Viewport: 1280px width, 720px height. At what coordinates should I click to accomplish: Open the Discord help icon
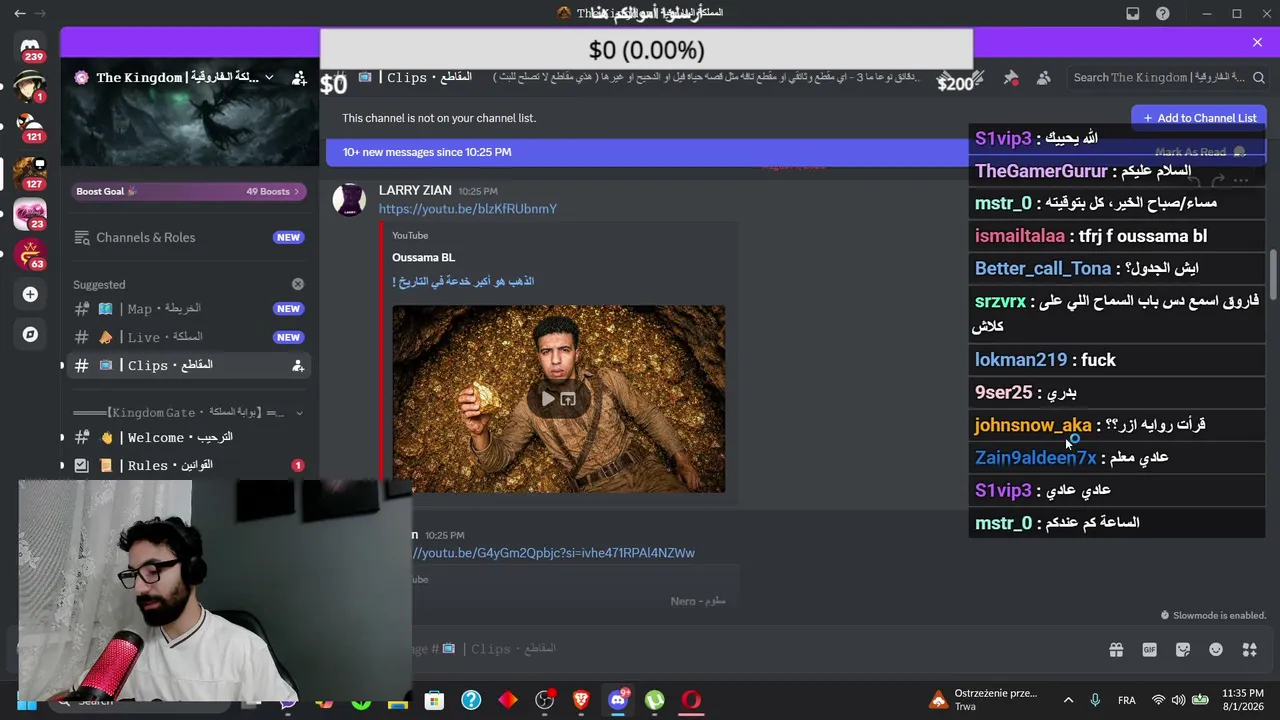pos(1163,14)
